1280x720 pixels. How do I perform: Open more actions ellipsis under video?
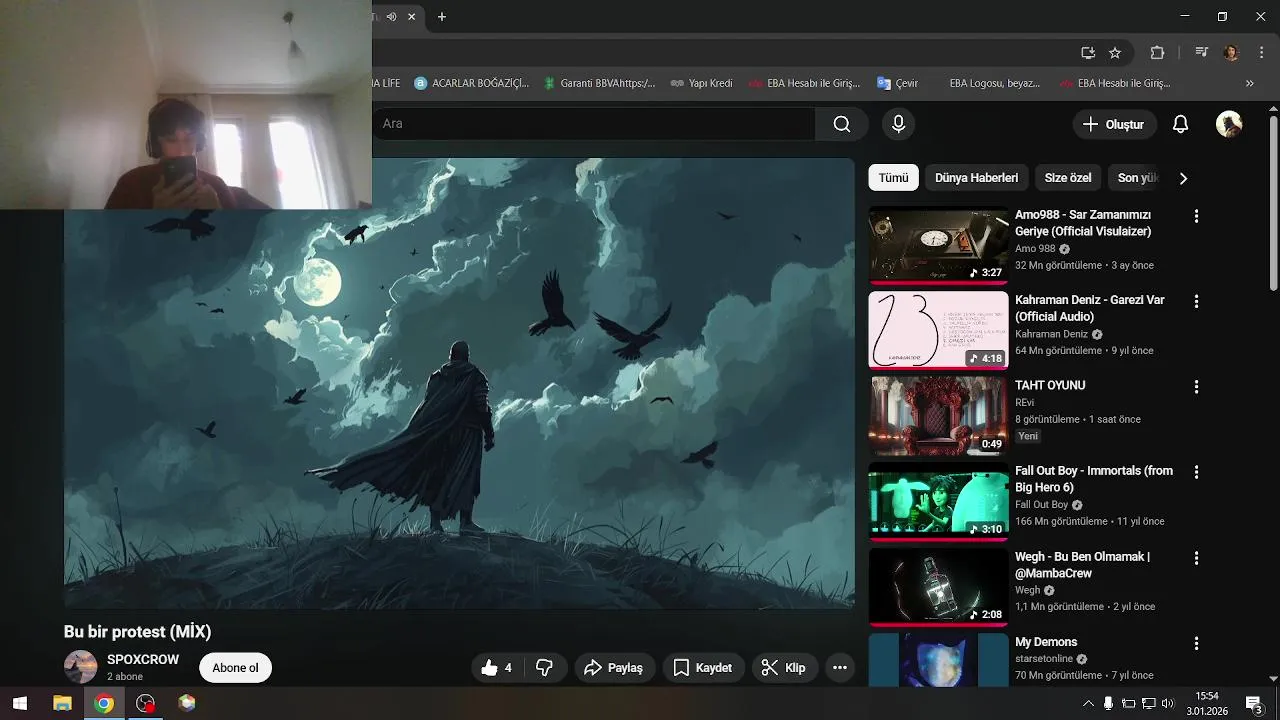(840, 668)
